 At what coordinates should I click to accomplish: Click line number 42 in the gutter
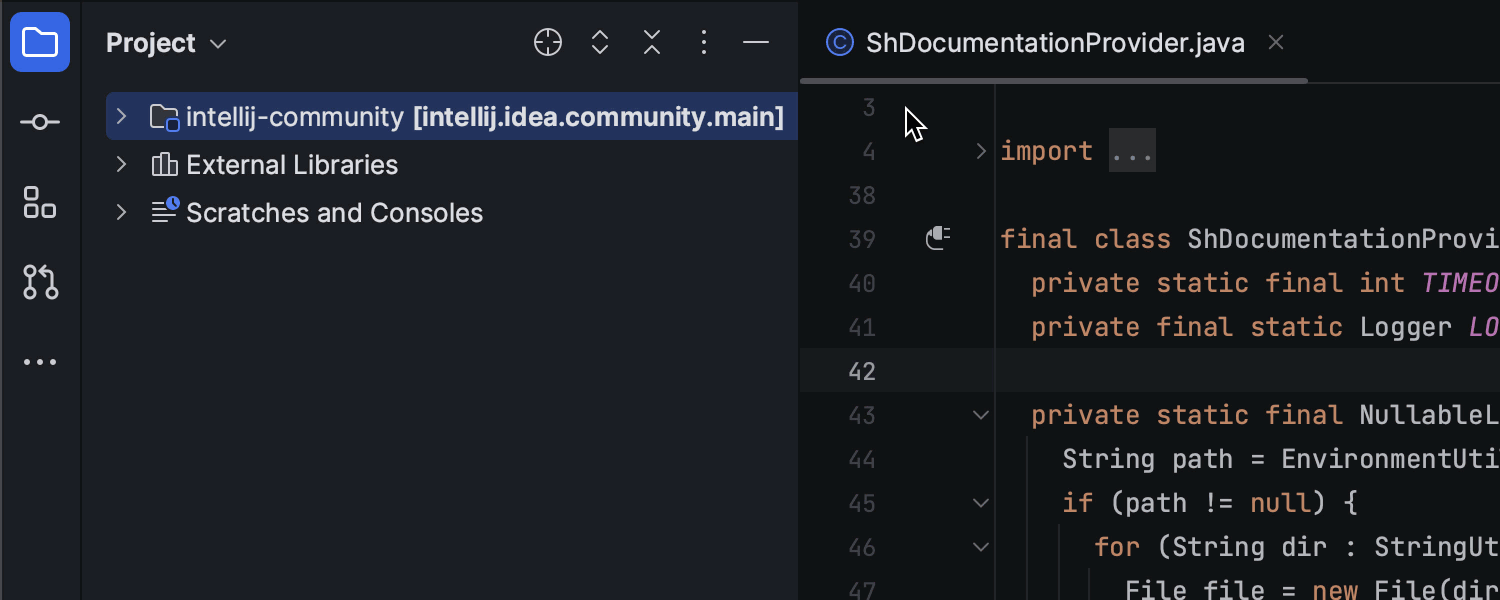[862, 371]
